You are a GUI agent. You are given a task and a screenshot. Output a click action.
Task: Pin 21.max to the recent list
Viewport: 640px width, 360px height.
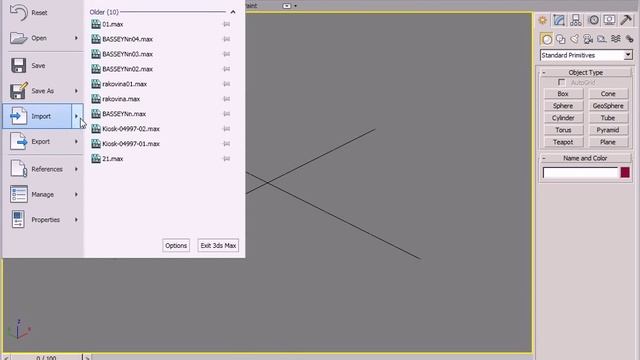coord(227,159)
